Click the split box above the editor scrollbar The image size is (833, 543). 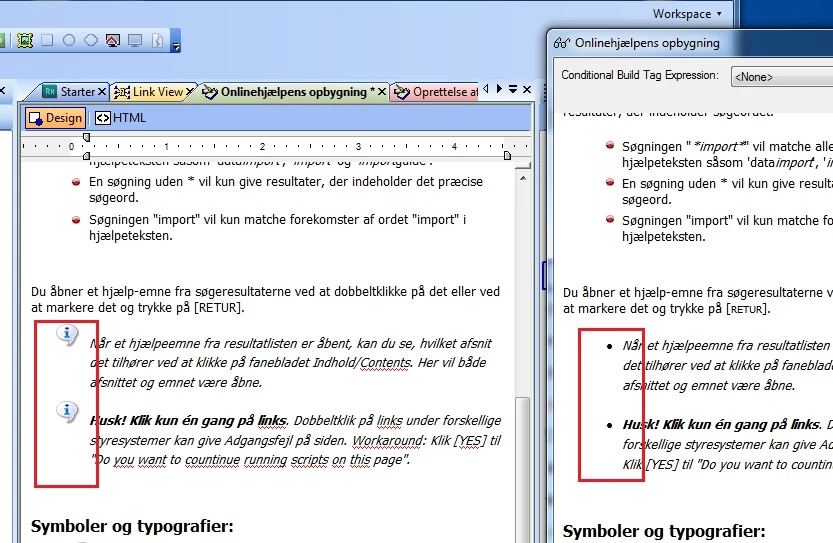(523, 166)
